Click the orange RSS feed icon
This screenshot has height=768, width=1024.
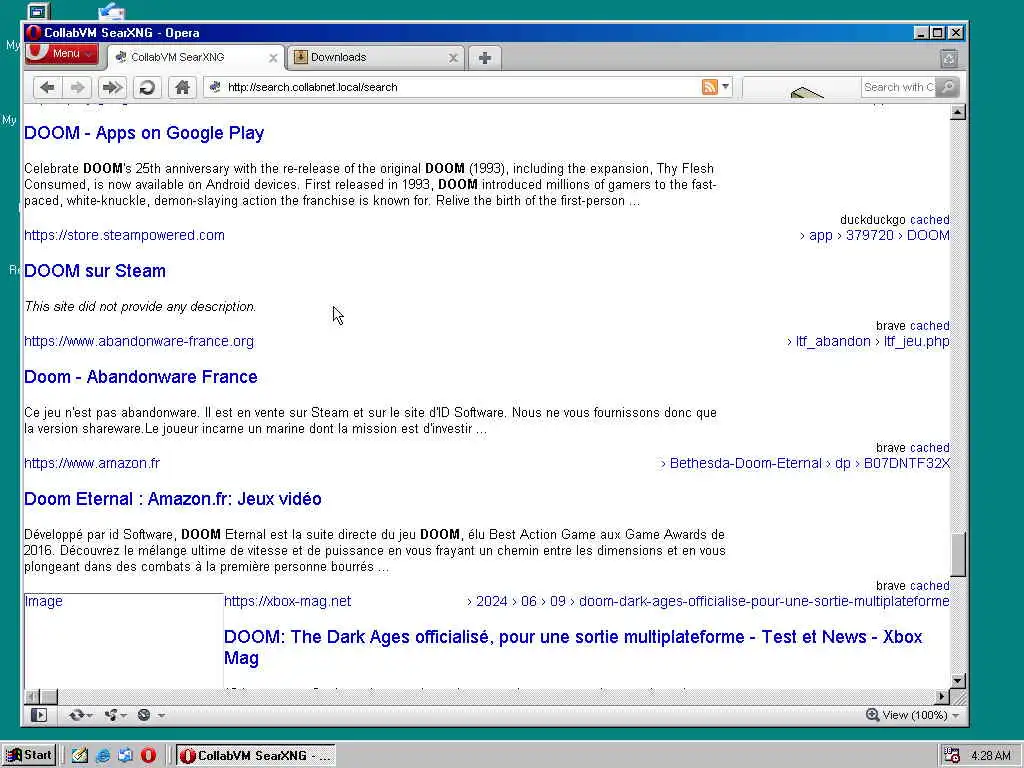tap(709, 87)
